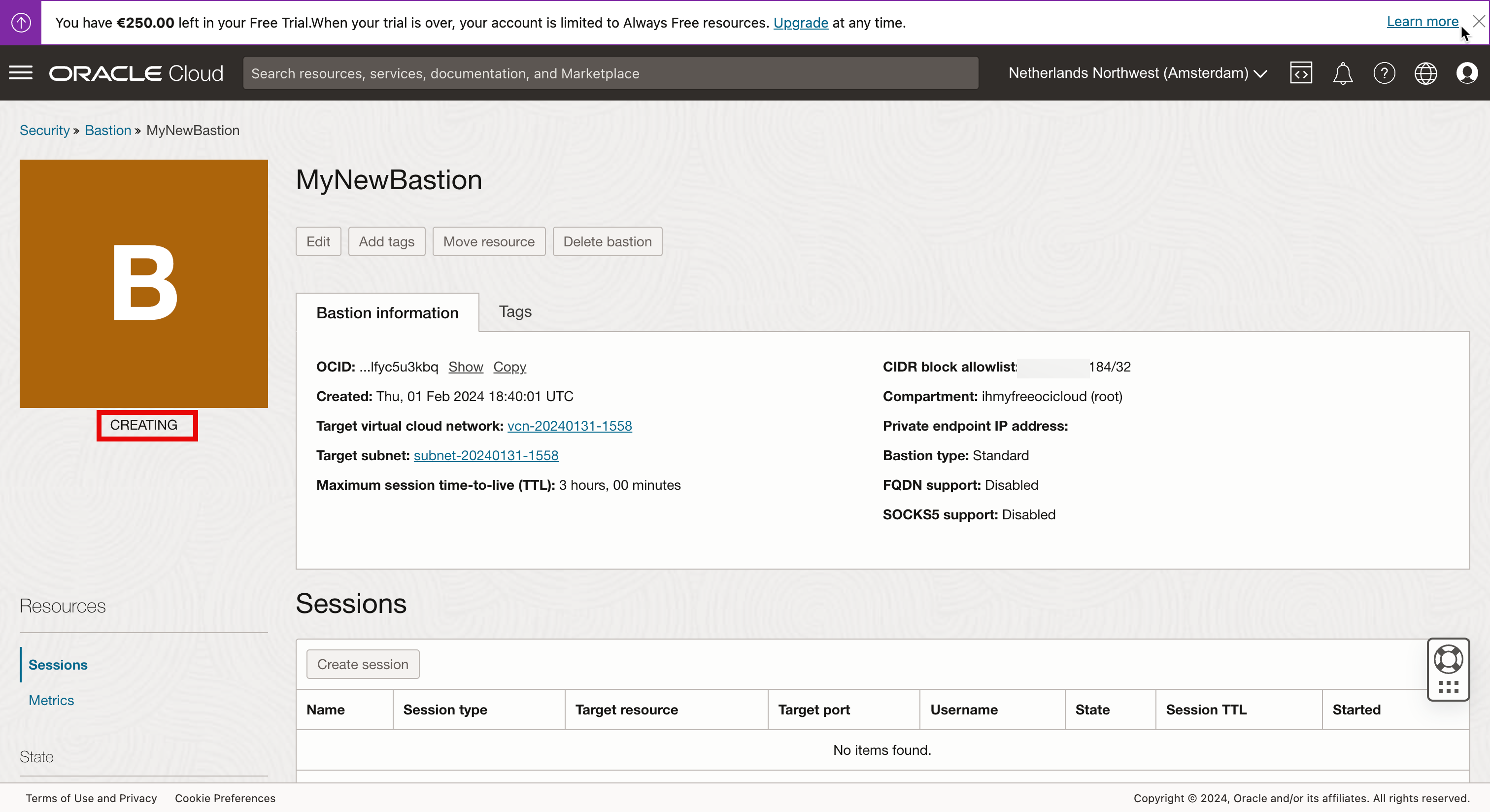Open the help question mark menu
This screenshot has width=1490, height=812.
(1384, 73)
